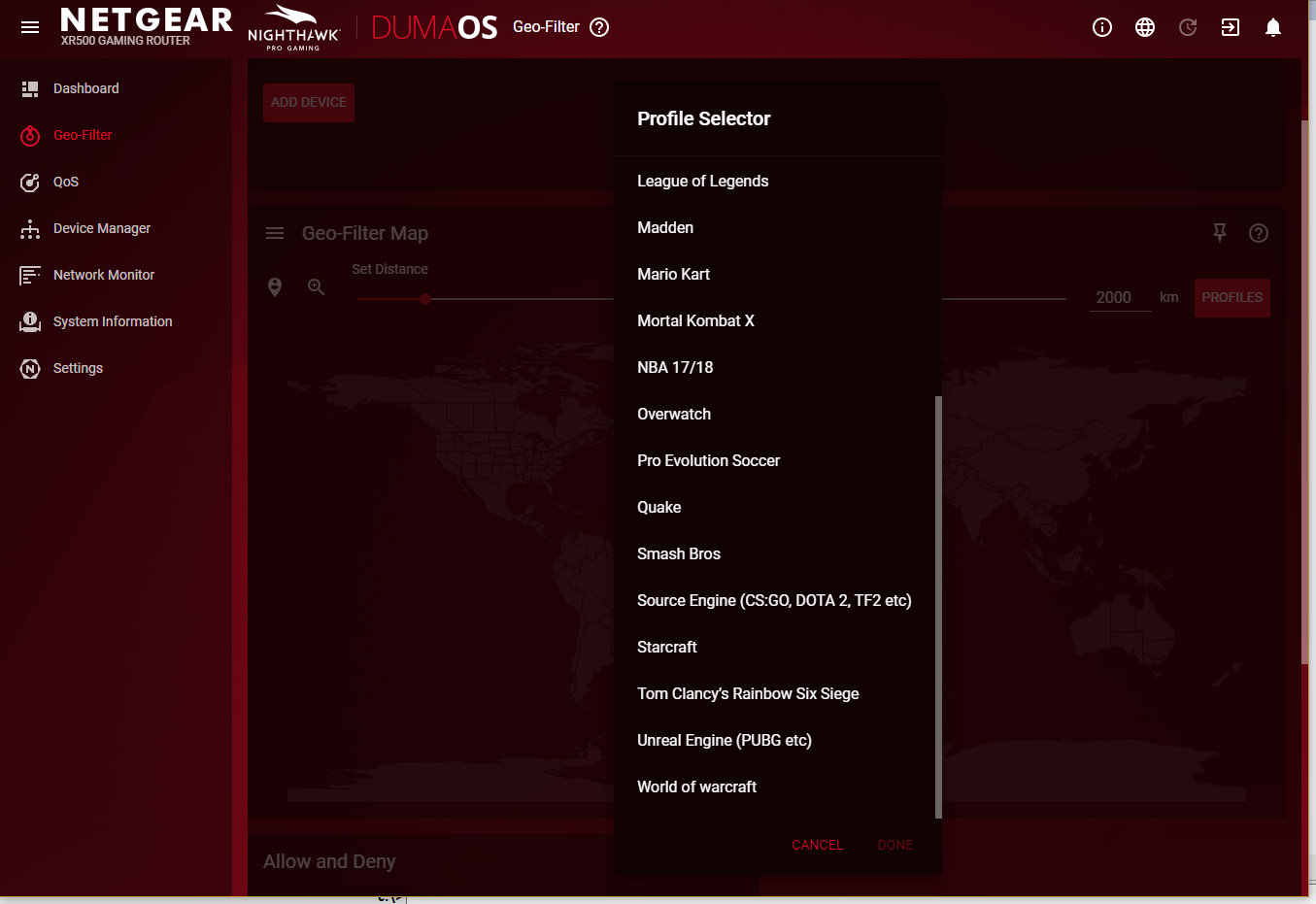Click the Add Device button

coord(309,102)
